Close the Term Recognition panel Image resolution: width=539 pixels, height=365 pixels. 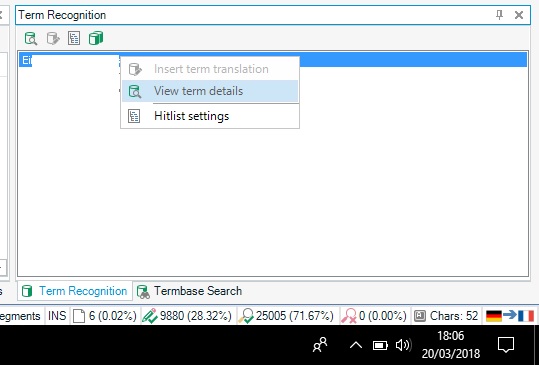click(519, 15)
